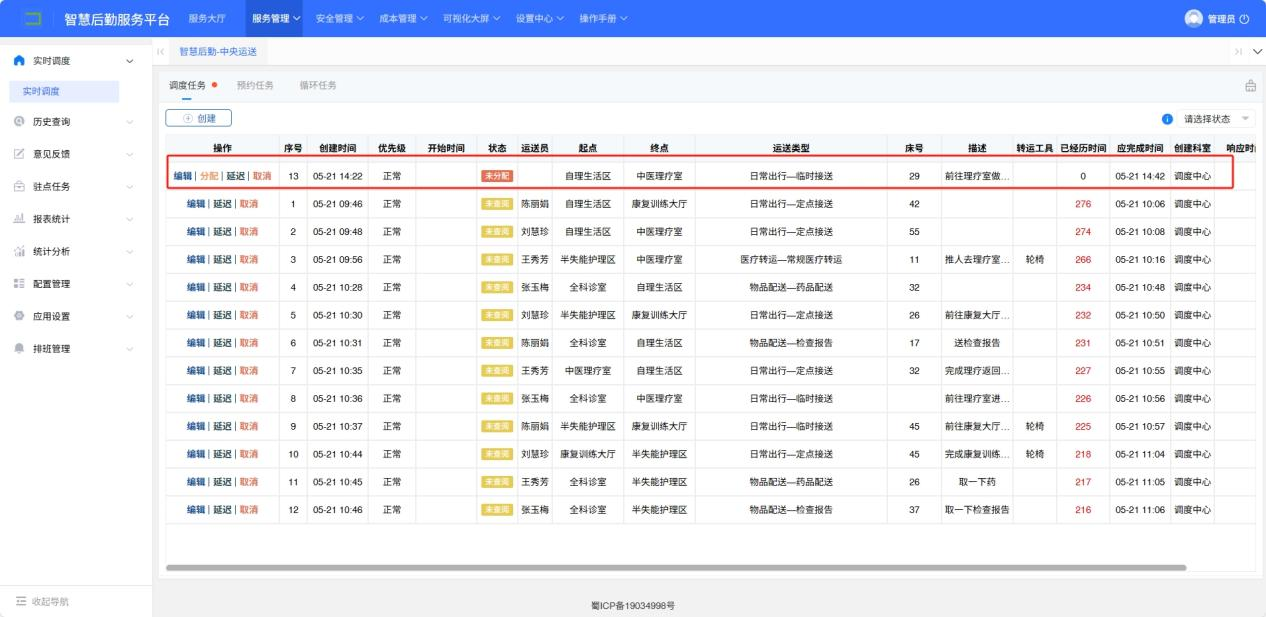Open the 可视化大屏 top menu
This screenshot has width=1266, height=617.
point(472,19)
